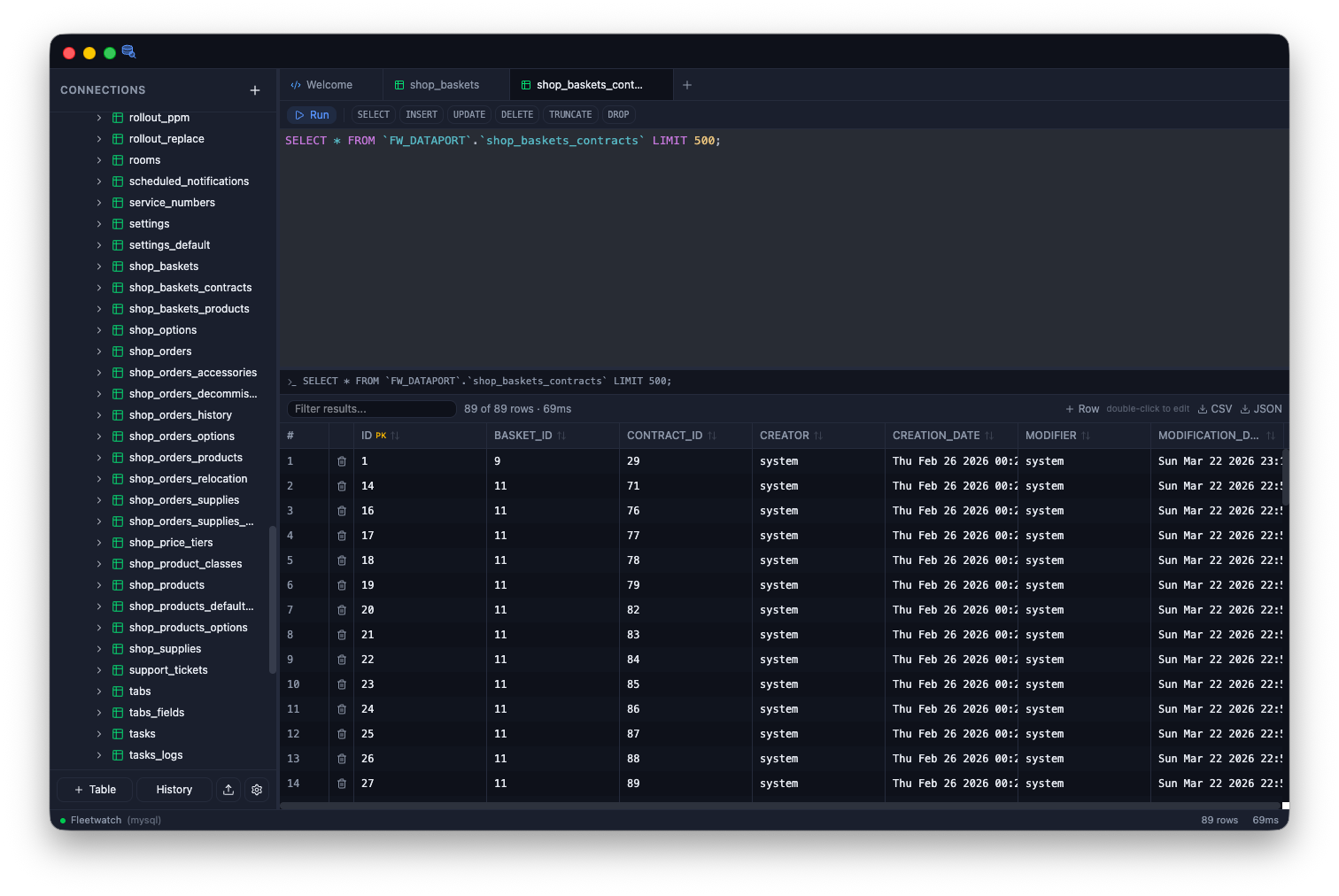
Task: Click trash icon for row 7
Action: click(342, 610)
